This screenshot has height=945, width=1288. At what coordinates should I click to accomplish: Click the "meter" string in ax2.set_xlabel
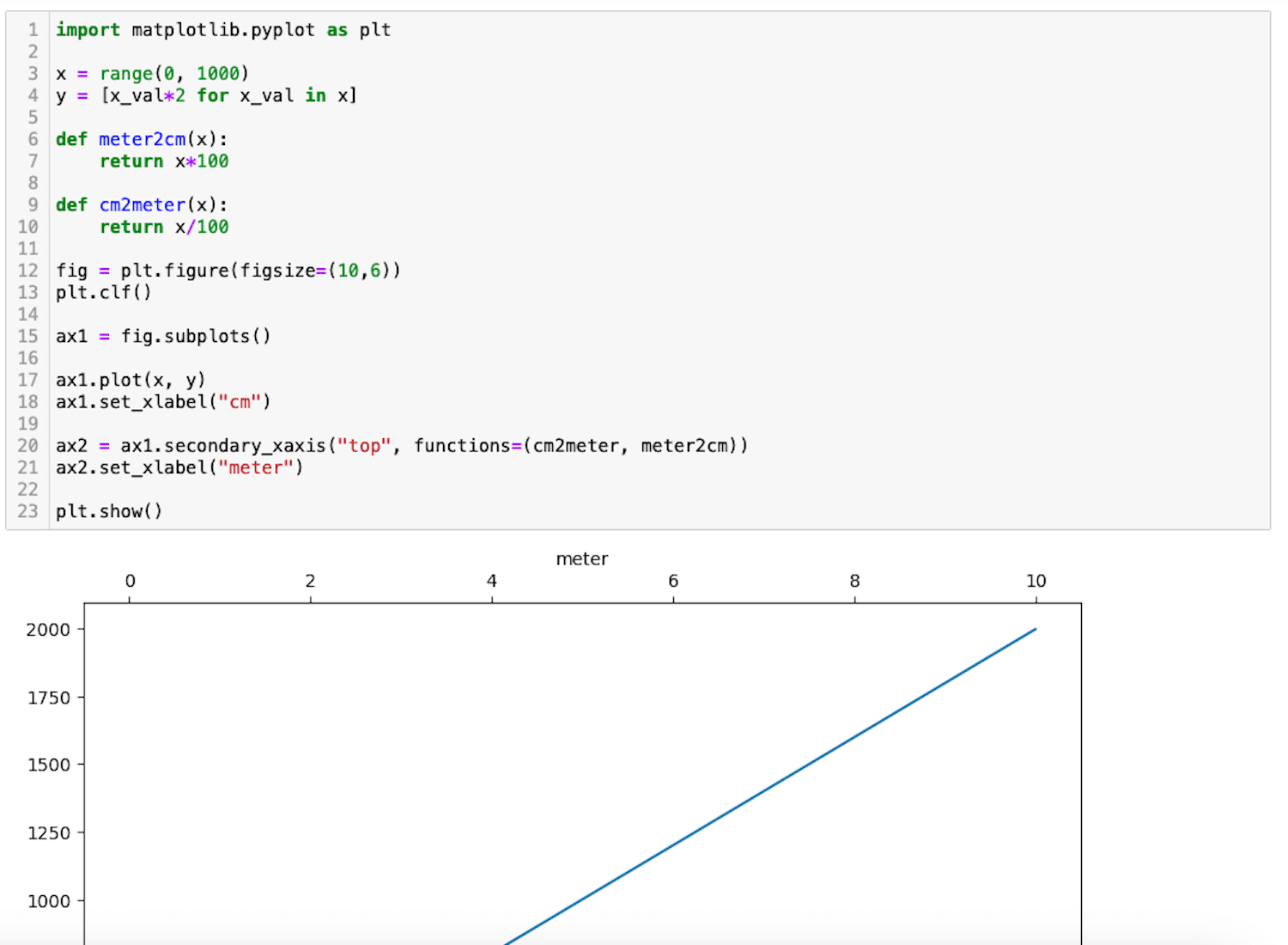255,468
